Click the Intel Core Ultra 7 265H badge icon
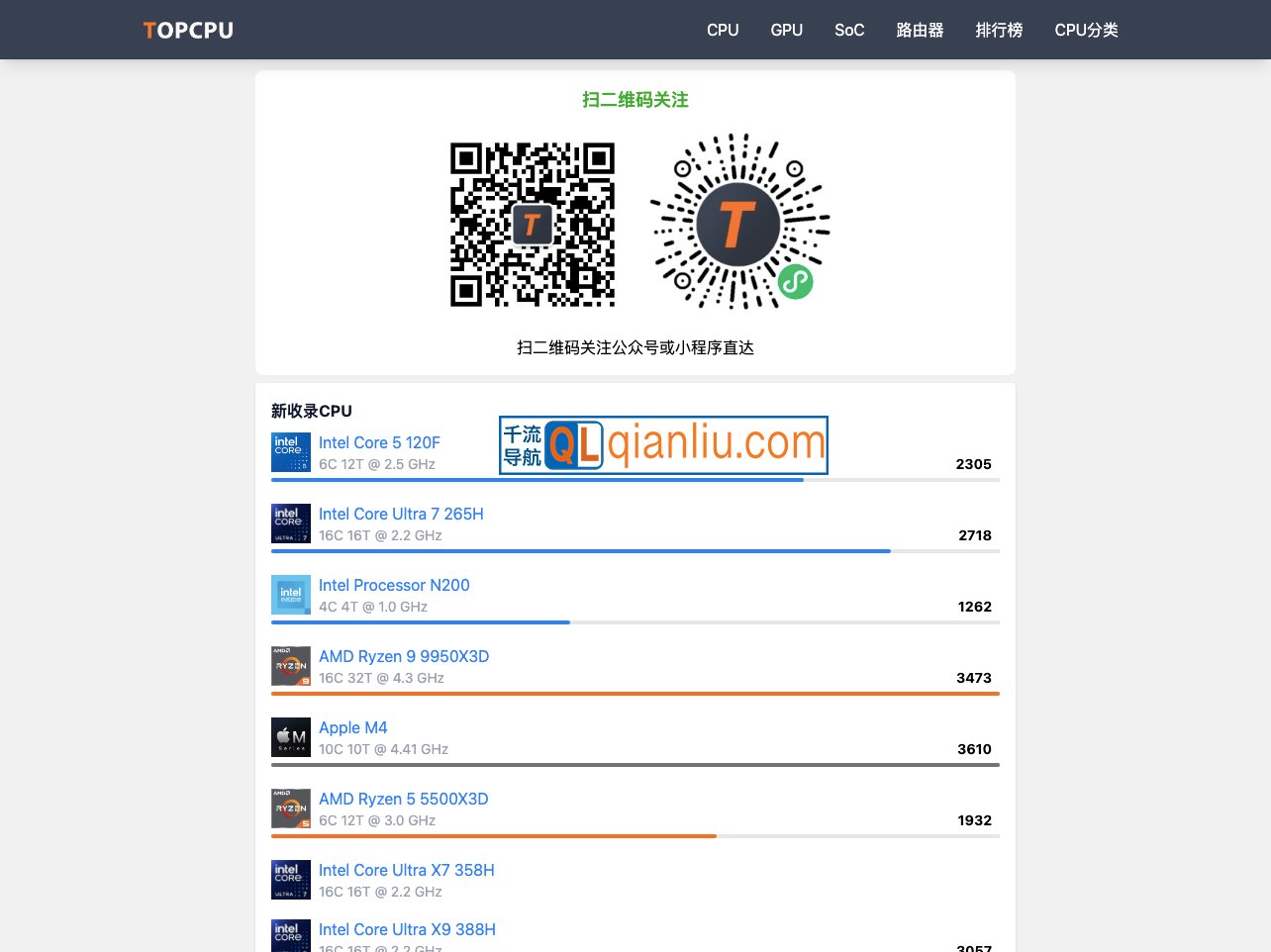 click(x=291, y=524)
